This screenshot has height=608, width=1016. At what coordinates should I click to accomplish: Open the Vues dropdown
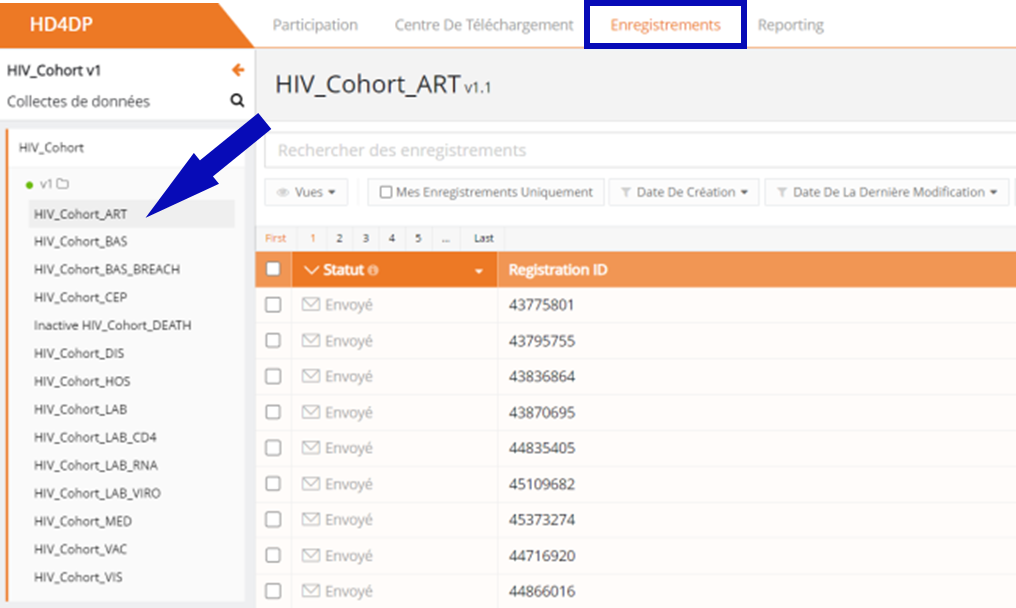point(306,192)
